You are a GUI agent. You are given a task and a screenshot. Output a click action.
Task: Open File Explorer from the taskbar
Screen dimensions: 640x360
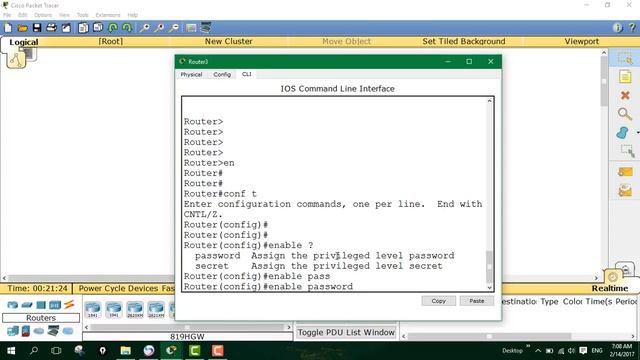(x=125, y=351)
